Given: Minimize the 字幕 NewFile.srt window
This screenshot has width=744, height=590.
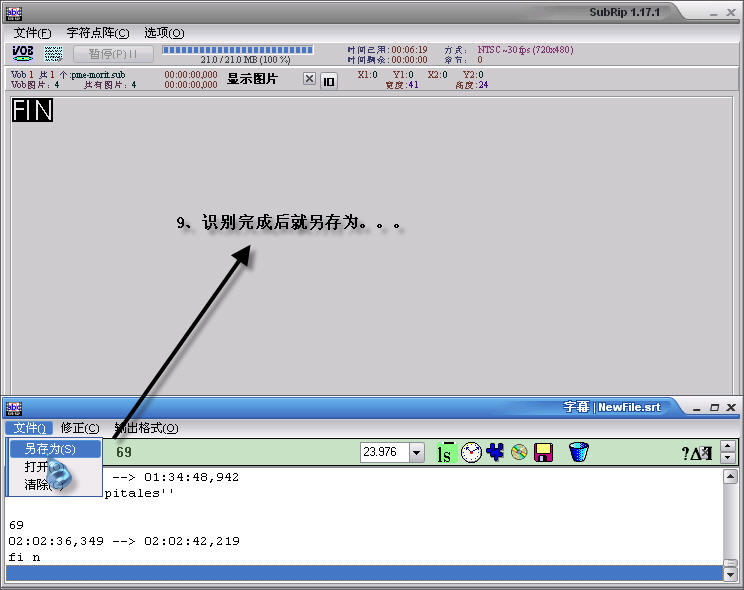Looking at the screenshot, I should [x=697, y=408].
